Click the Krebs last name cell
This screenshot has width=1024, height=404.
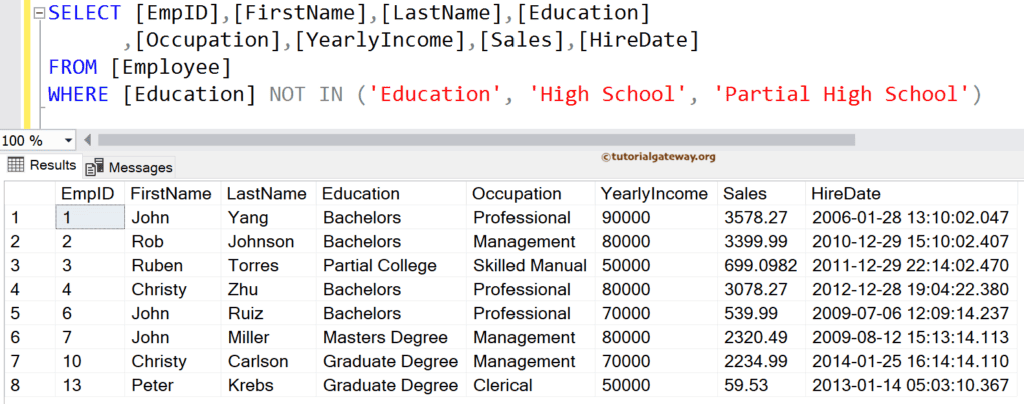[269, 385]
